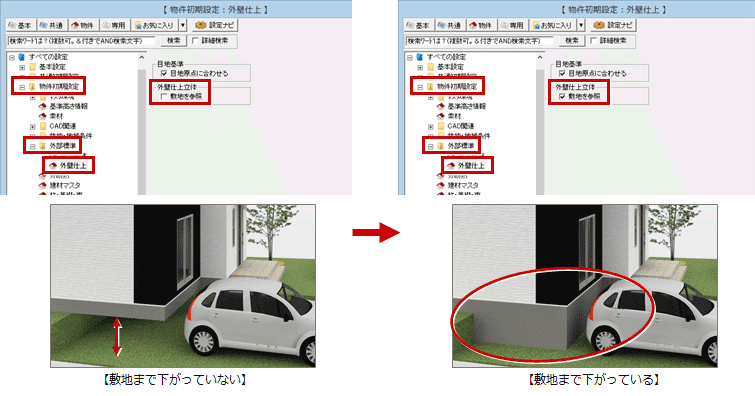Click 検索 button in left dialog
Viewport: 755px width, 396px height.
pos(174,41)
